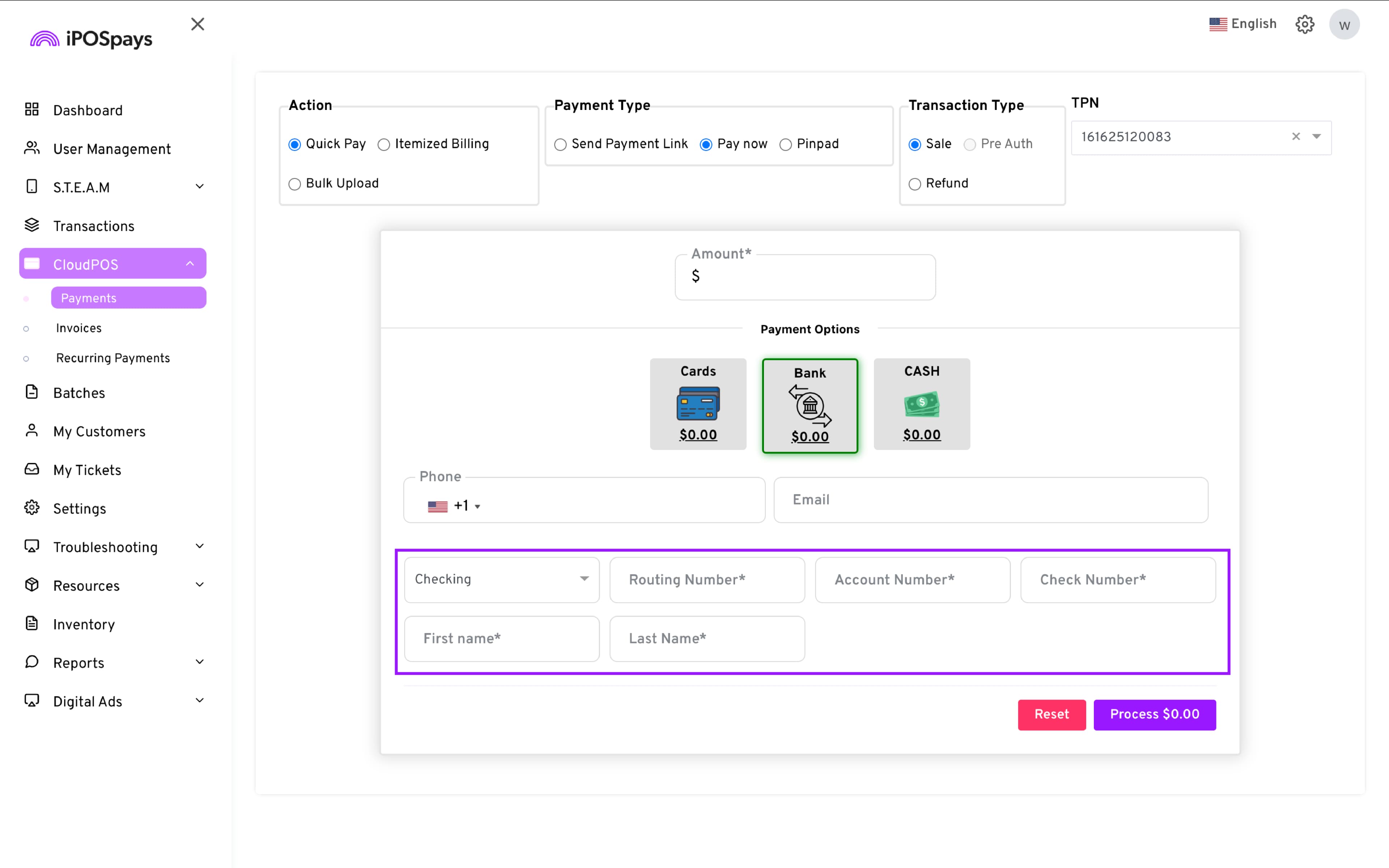The image size is (1389, 868).
Task: Click the user avatar W icon
Action: tap(1344, 25)
